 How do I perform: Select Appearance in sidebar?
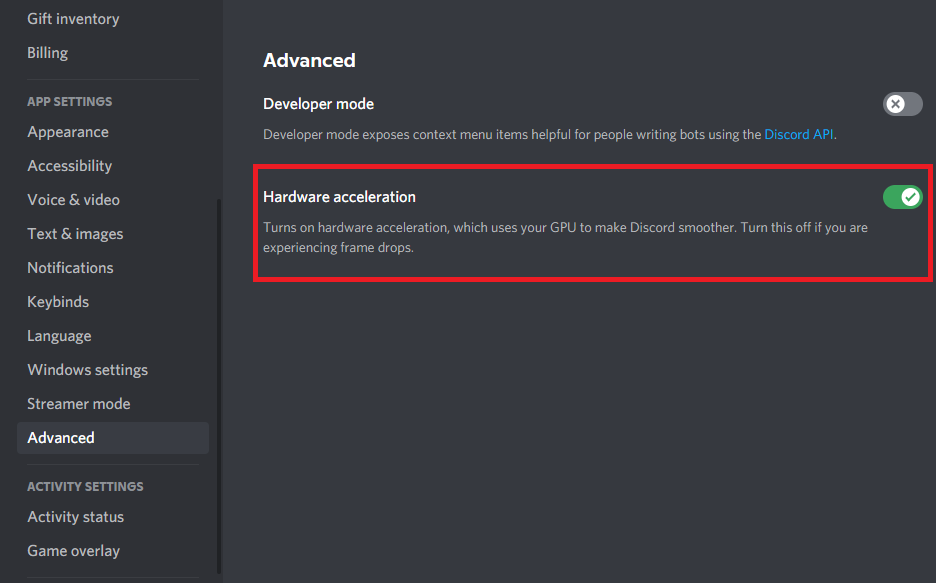(x=68, y=132)
